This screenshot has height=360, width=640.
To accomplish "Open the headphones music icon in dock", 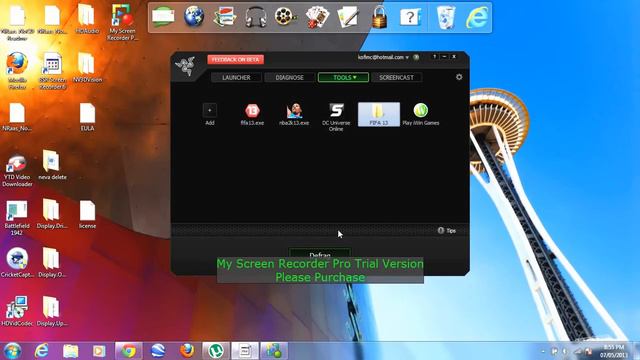I will pyautogui.click(x=256, y=17).
